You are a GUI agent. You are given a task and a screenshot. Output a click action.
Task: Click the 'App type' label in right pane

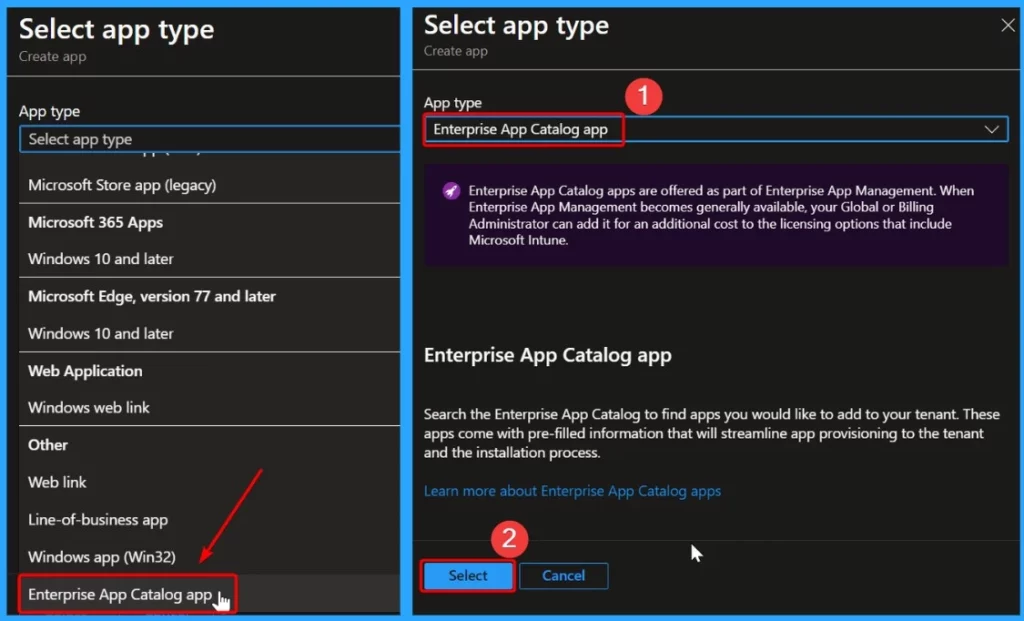(x=453, y=103)
